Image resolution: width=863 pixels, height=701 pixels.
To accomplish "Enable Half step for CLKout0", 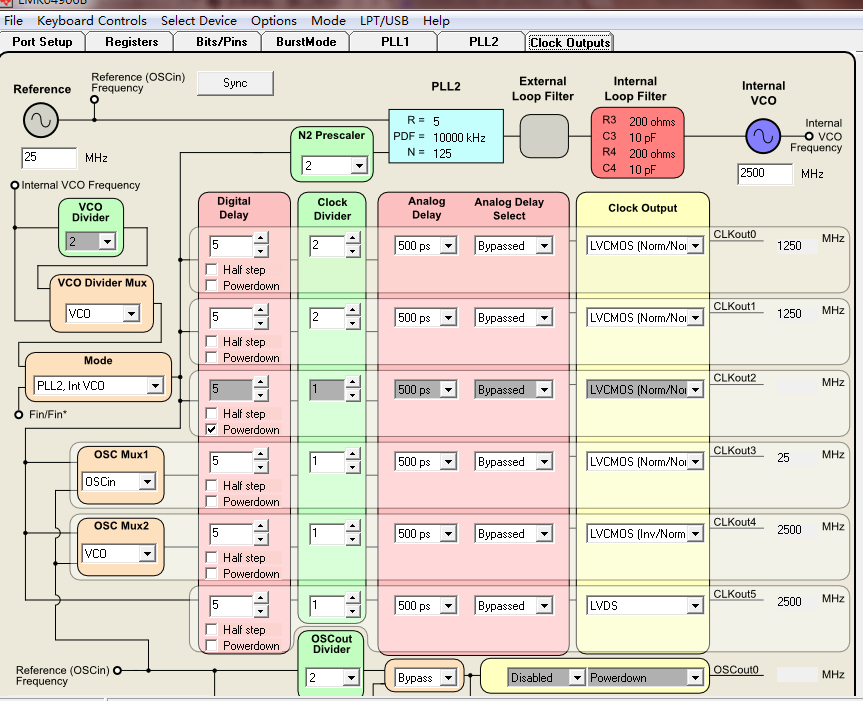I will coord(211,270).
